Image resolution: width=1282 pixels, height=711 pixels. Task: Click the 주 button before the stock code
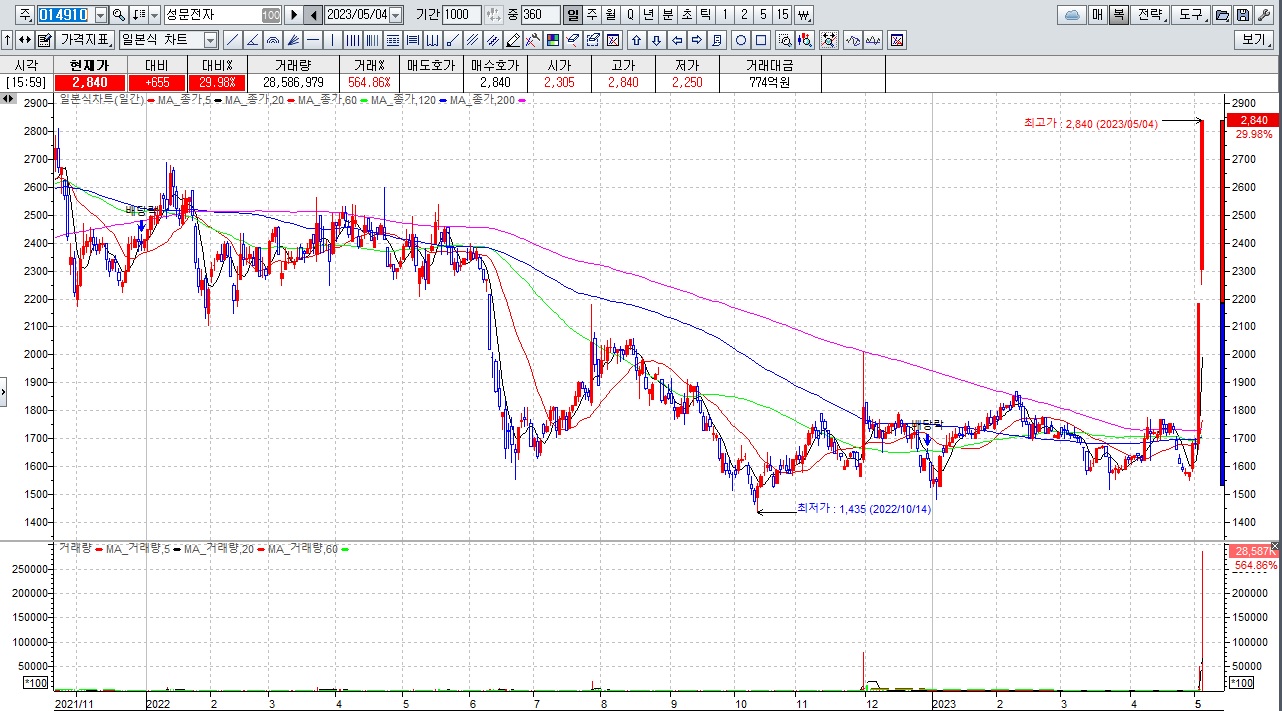click(x=24, y=15)
